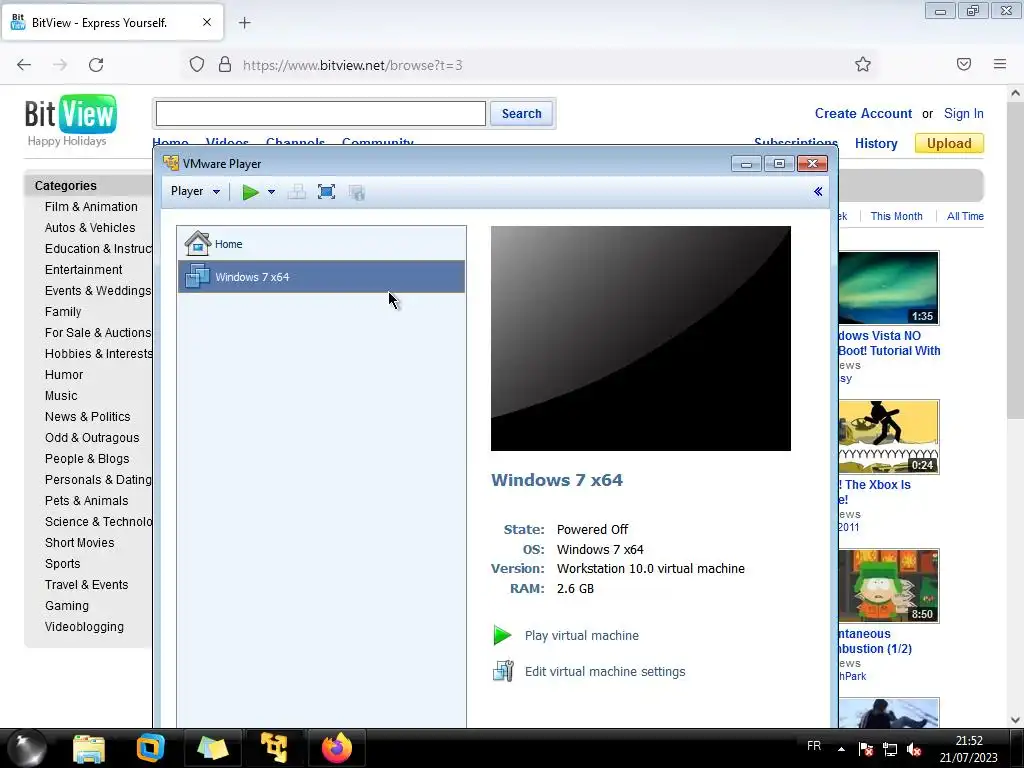Open News & Politics category
This screenshot has width=1024, height=768.
click(x=88, y=417)
